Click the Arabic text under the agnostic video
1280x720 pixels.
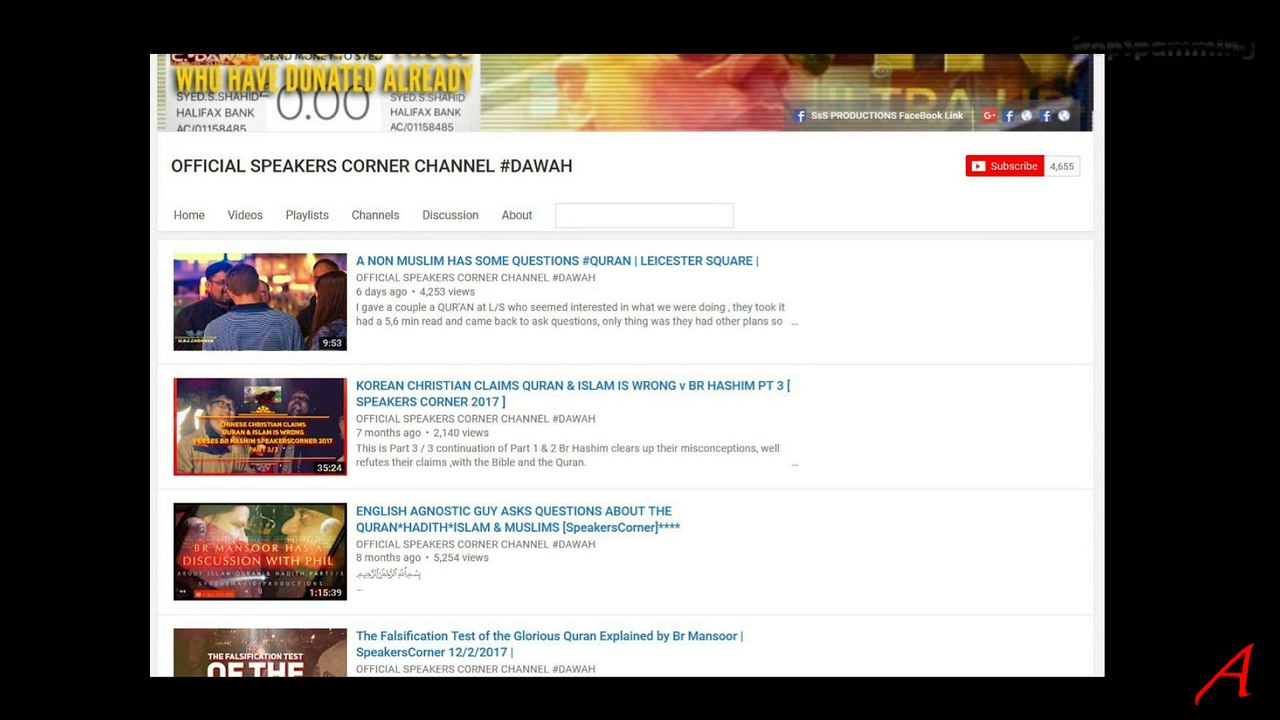point(389,574)
